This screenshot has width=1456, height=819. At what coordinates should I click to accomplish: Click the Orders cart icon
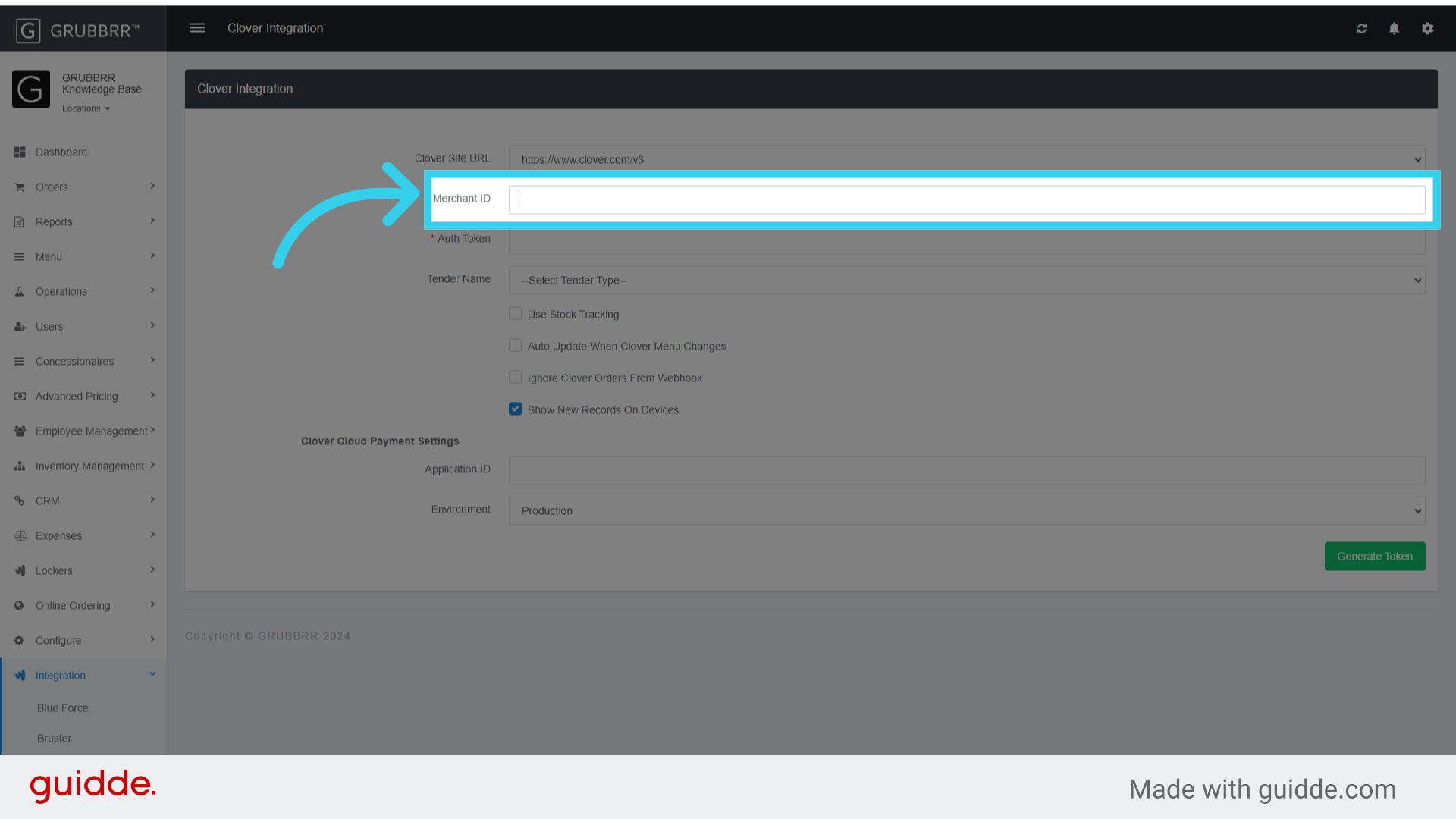tap(20, 187)
